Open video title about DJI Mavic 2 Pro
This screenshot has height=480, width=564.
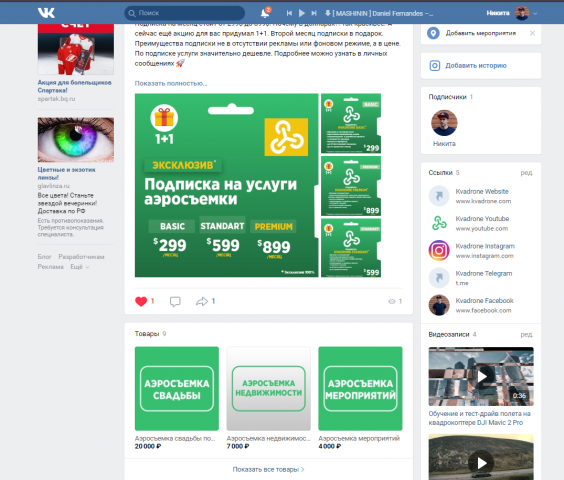pyautogui.click(x=479, y=418)
